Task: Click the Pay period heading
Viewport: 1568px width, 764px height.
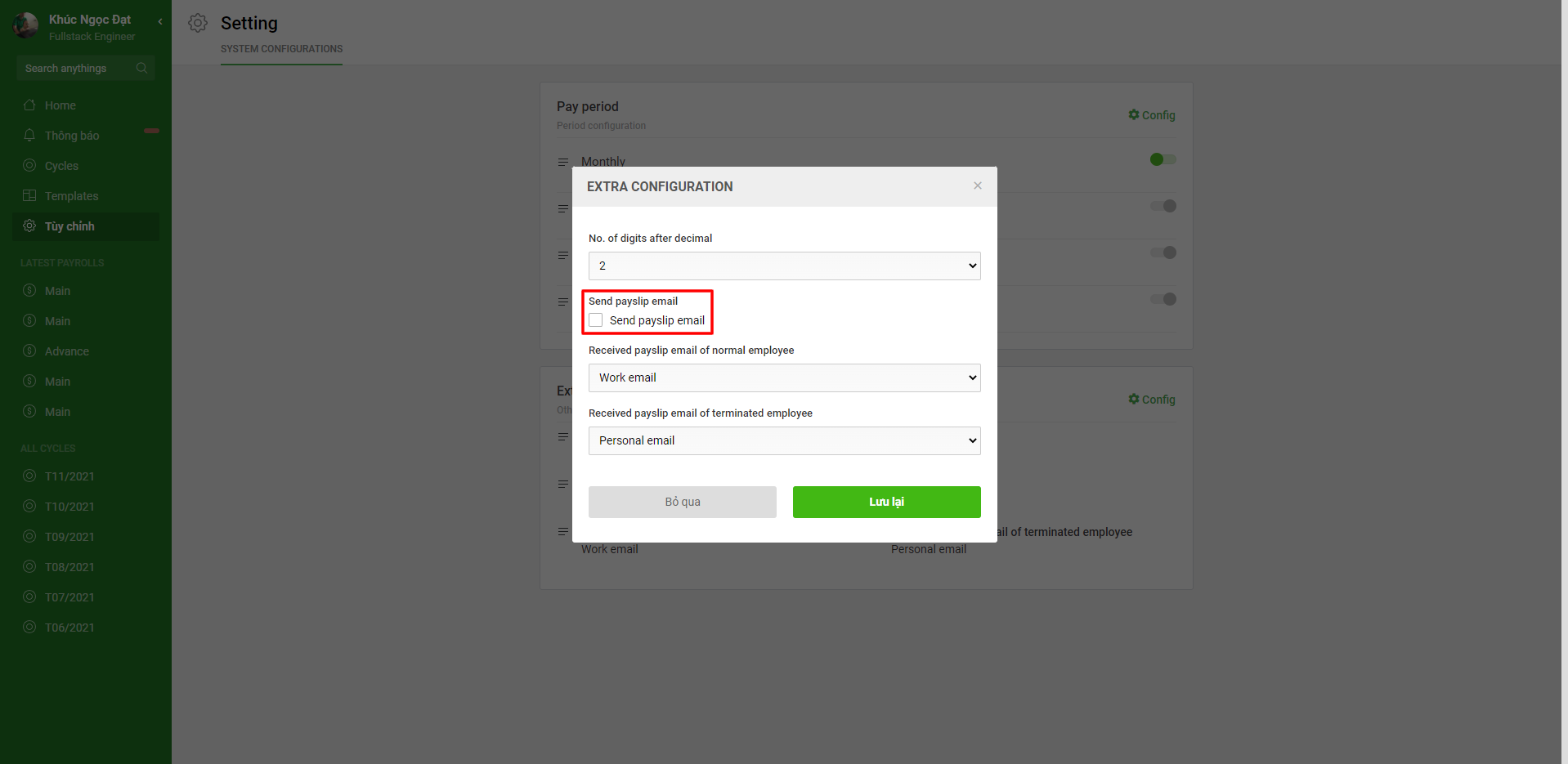Action: point(588,106)
